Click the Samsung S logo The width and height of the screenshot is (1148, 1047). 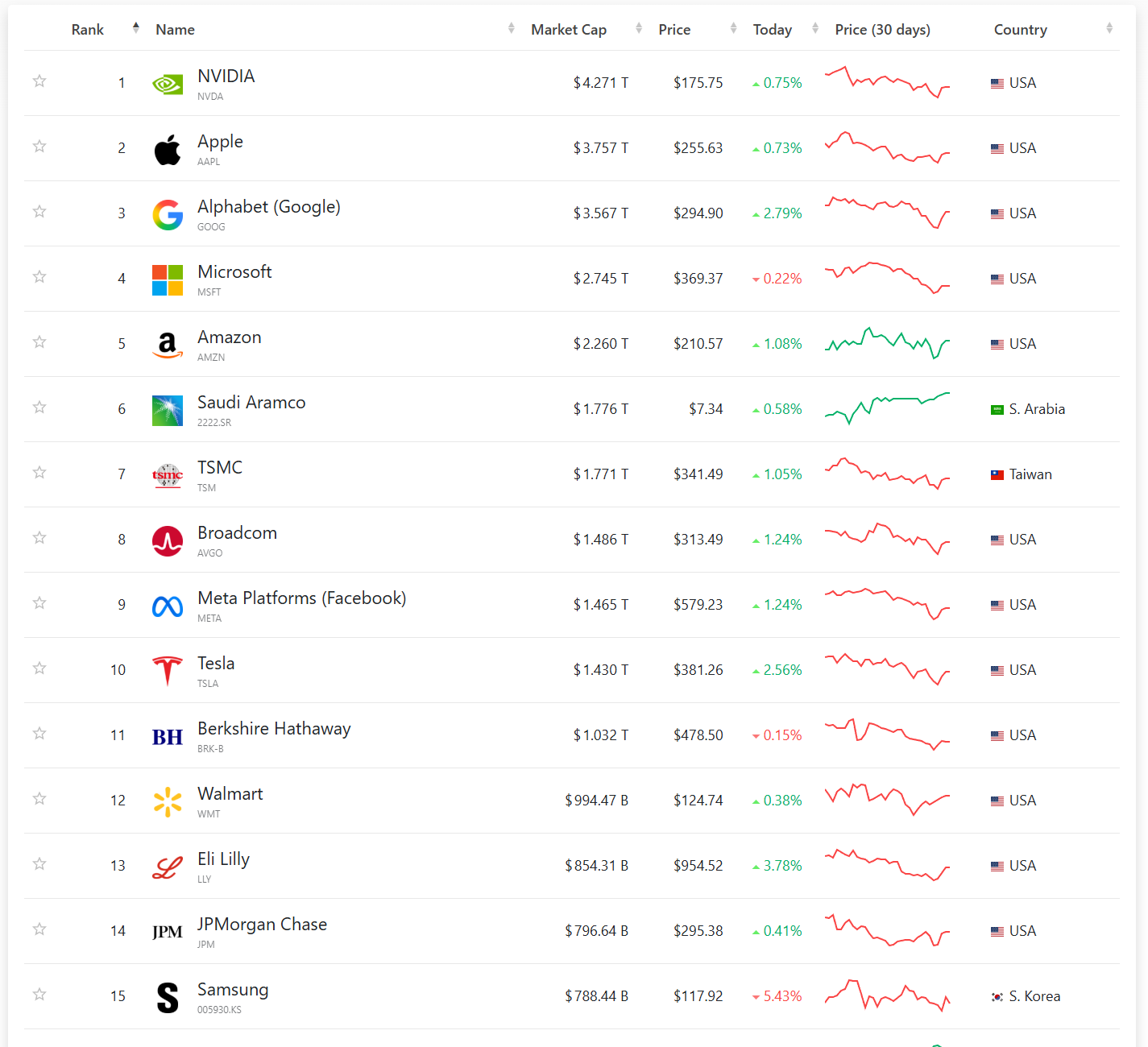click(x=168, y=997)
